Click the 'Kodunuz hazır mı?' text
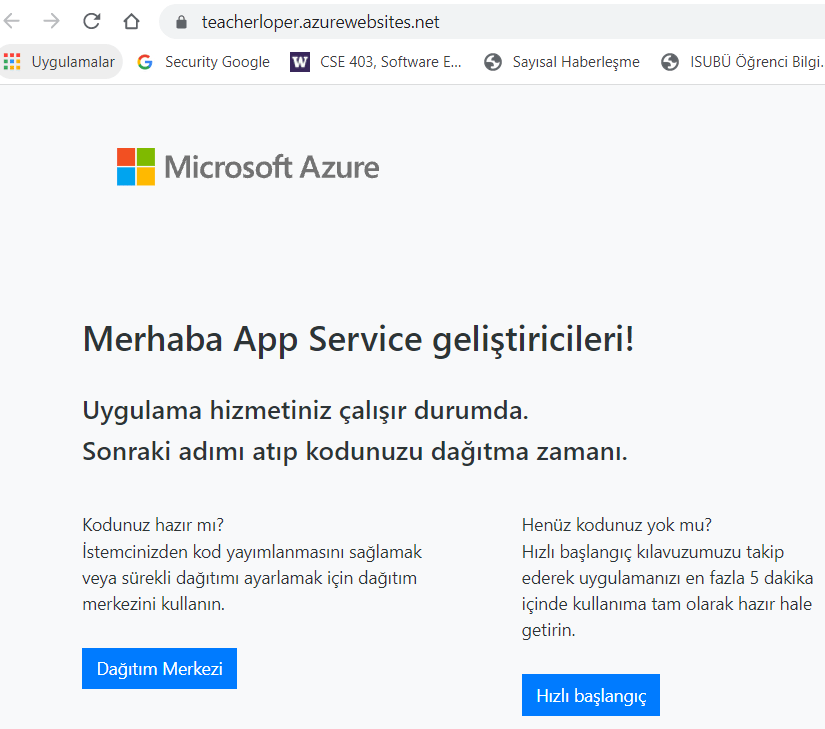Image resolution: width=825 pixels, height=729 pixels. (x=153, y=525)
